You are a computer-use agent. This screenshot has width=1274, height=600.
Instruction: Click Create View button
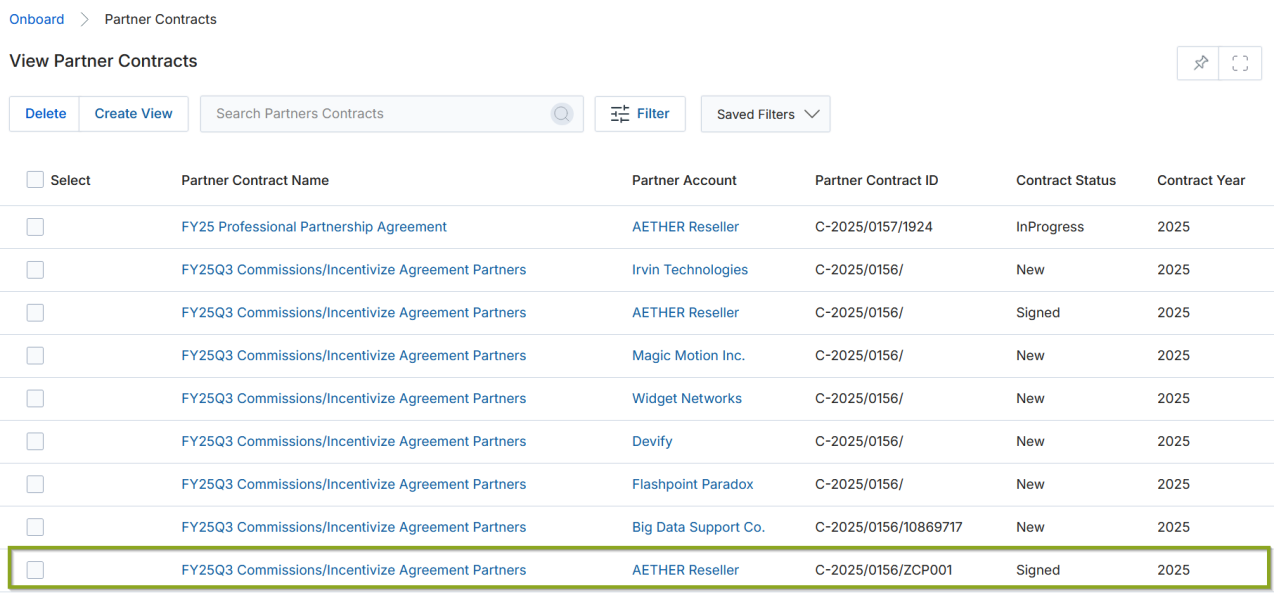(133, 114)
